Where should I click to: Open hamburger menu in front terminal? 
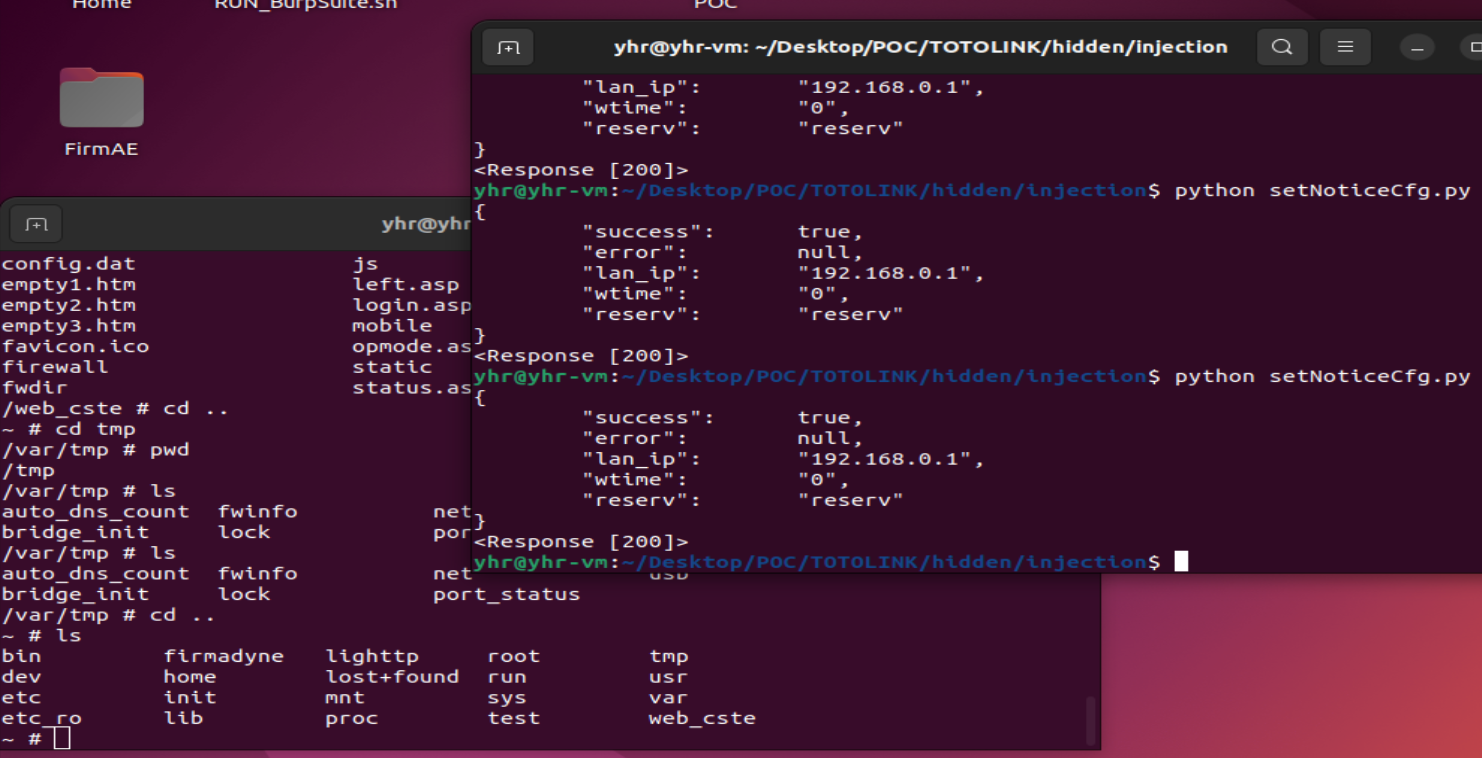coord(1345,47)
